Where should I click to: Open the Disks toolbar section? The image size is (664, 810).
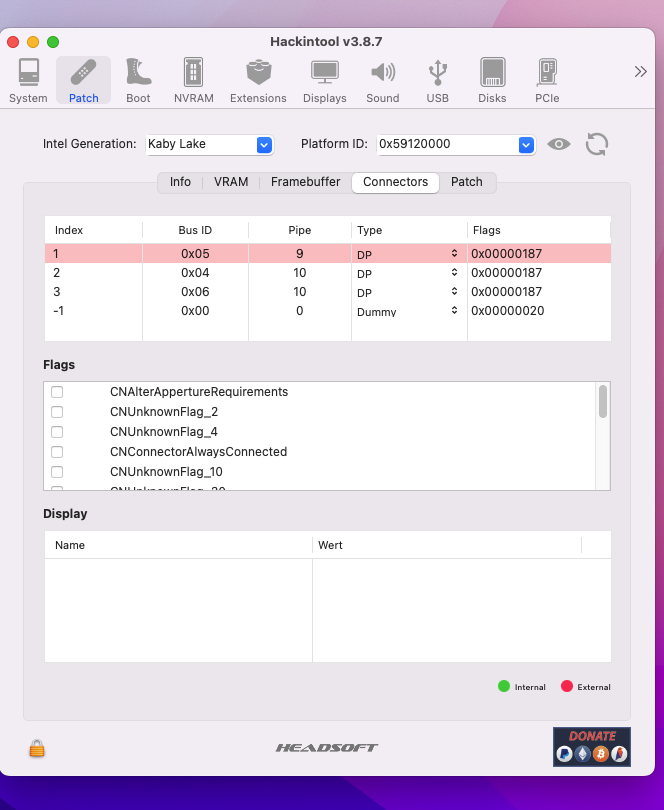click(492, 81)
